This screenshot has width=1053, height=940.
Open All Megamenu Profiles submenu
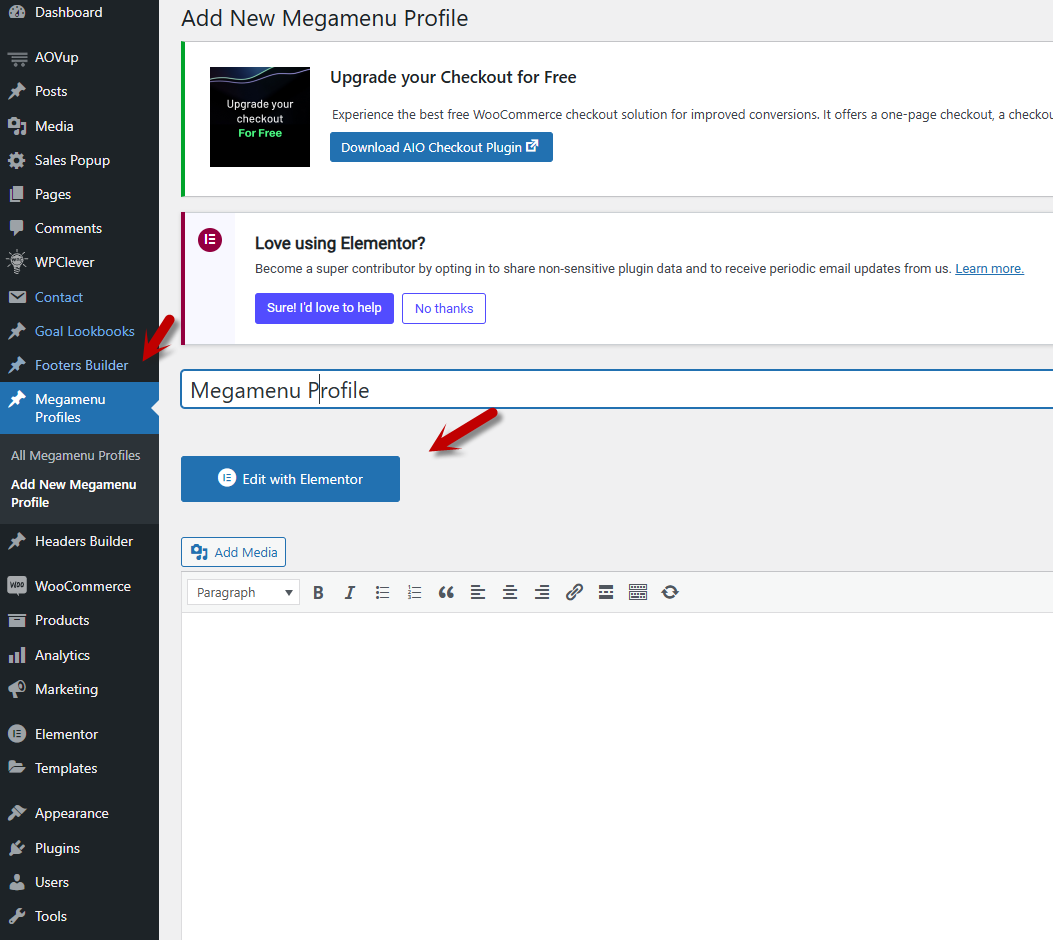tap(76, 455)
